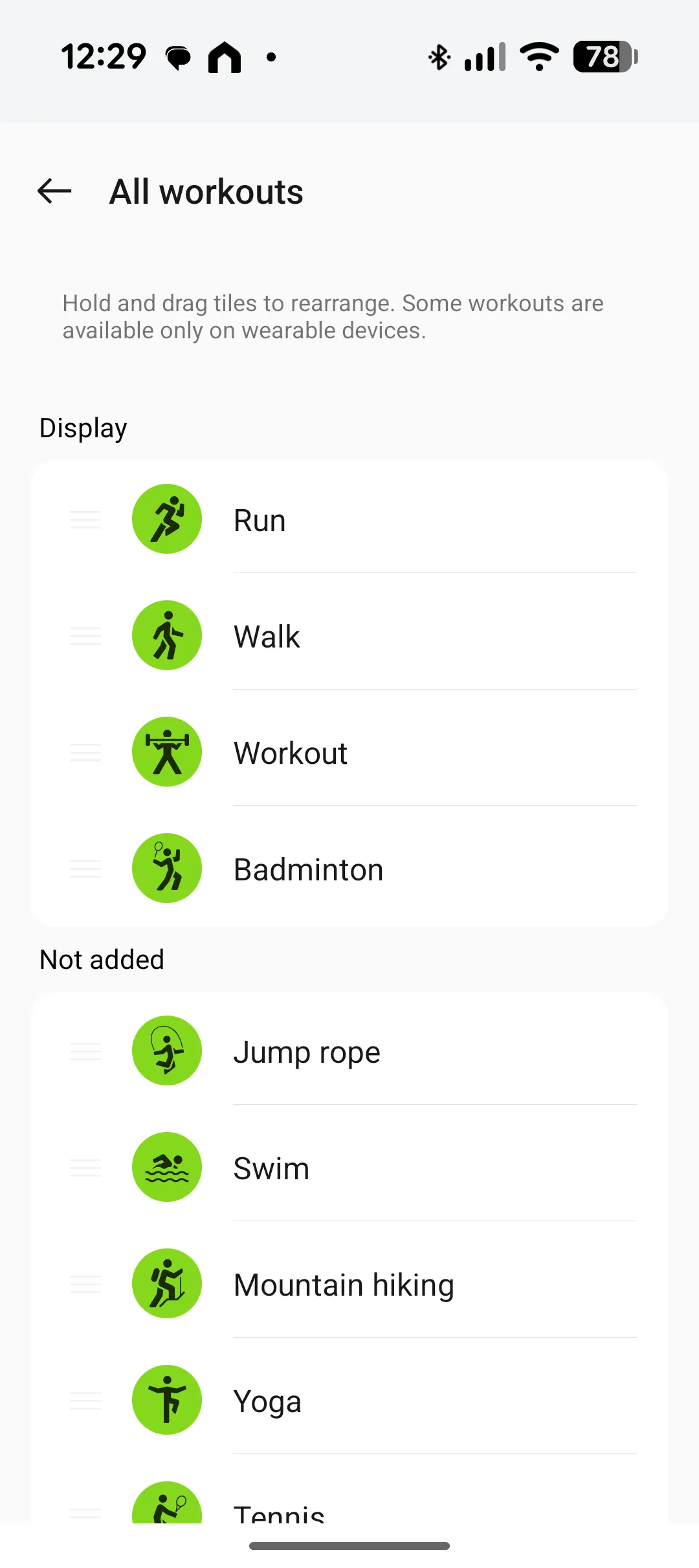Screen dimensions: 699x1568
Task: Tap the weightlifting Workout icon
Action: tap(167, 752)
